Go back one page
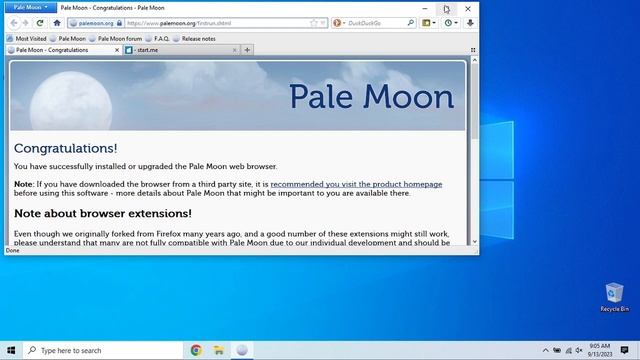640x360 pixels. [x=14, y=23]
